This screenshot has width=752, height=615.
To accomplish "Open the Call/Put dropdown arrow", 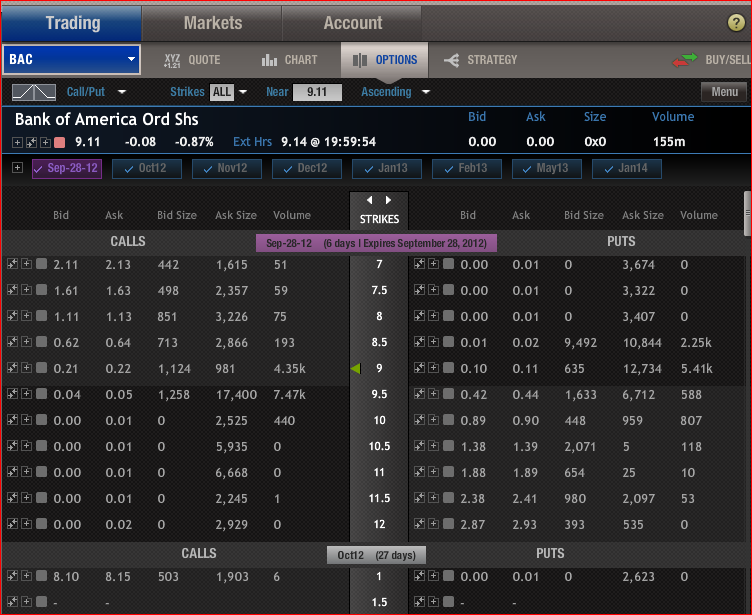I will click(122, 92).
